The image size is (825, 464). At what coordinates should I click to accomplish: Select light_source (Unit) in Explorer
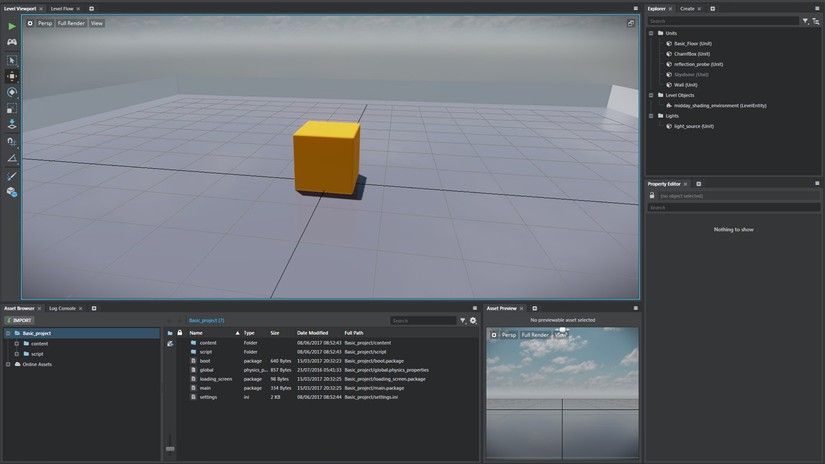tap(693, 126)
